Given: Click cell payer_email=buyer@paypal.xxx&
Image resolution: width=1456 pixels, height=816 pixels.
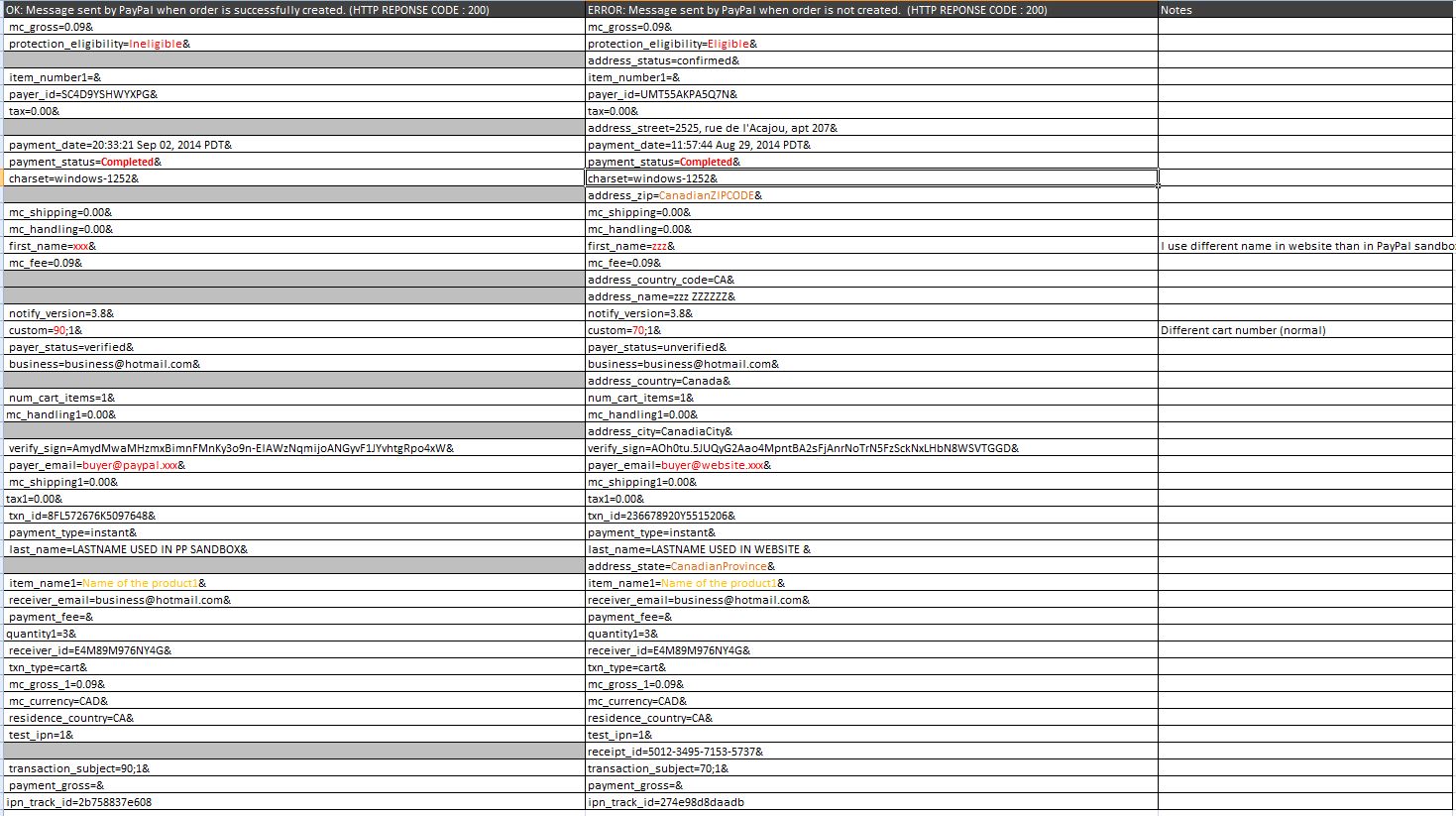Looking at the screenshot, I should (x=294, y=465).
